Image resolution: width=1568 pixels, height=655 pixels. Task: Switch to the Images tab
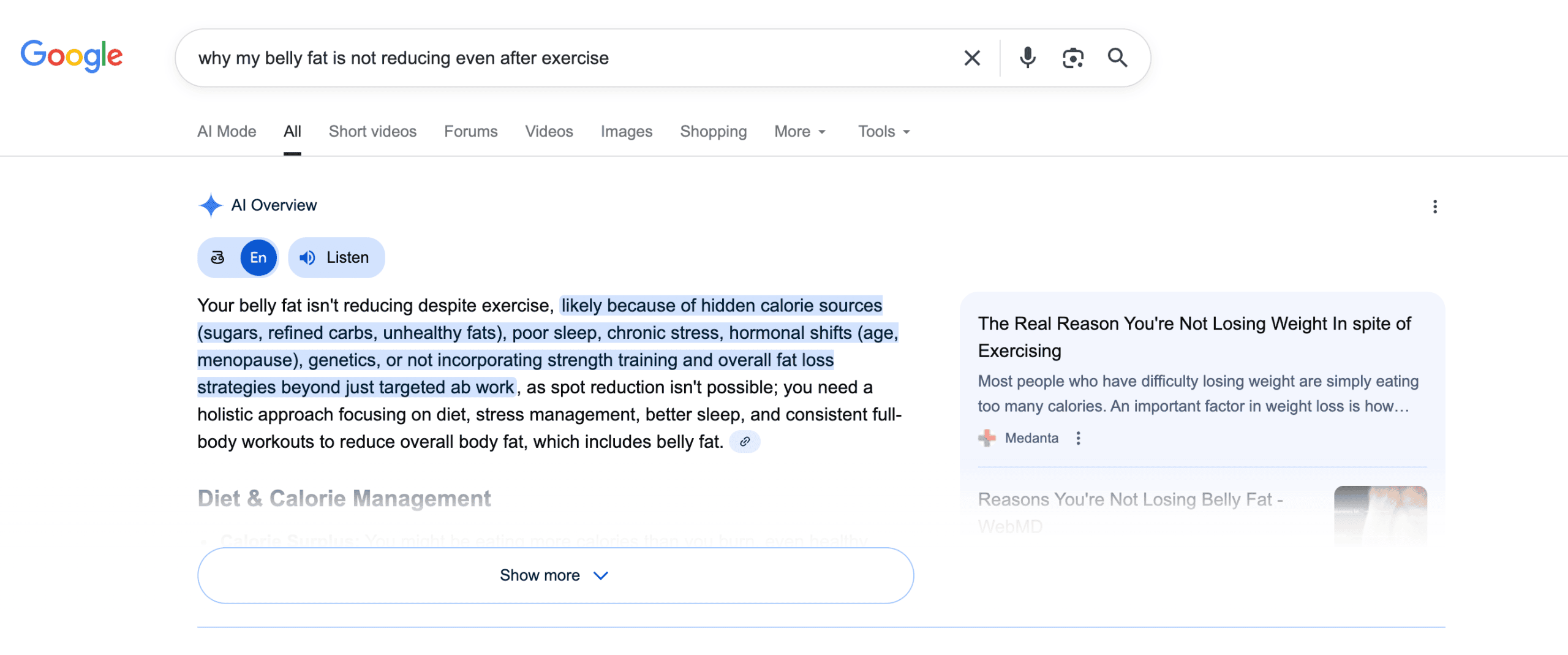coord(626,131)
